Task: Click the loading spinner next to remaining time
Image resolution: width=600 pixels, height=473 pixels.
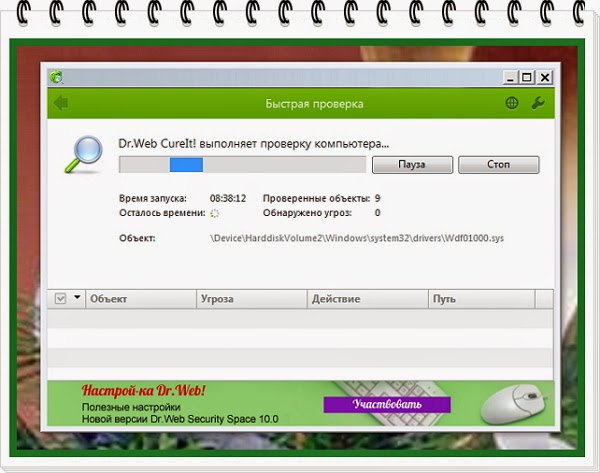Action: (x=214, y=214)
